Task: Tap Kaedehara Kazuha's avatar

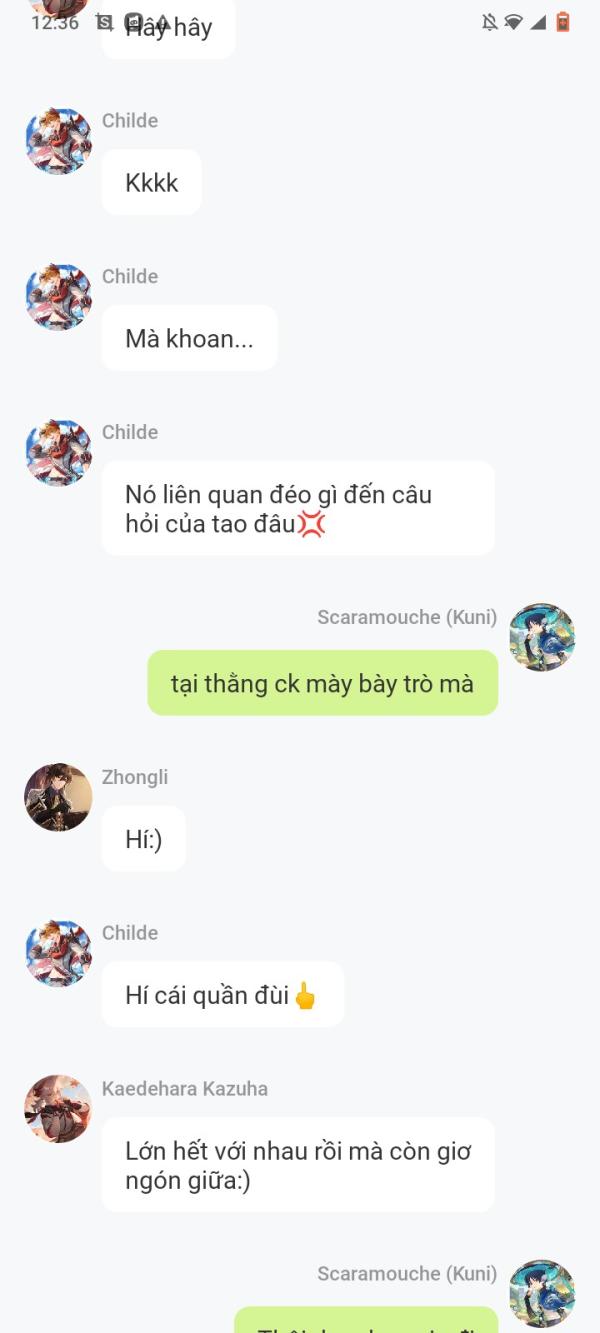Action: click(58, 1109)
